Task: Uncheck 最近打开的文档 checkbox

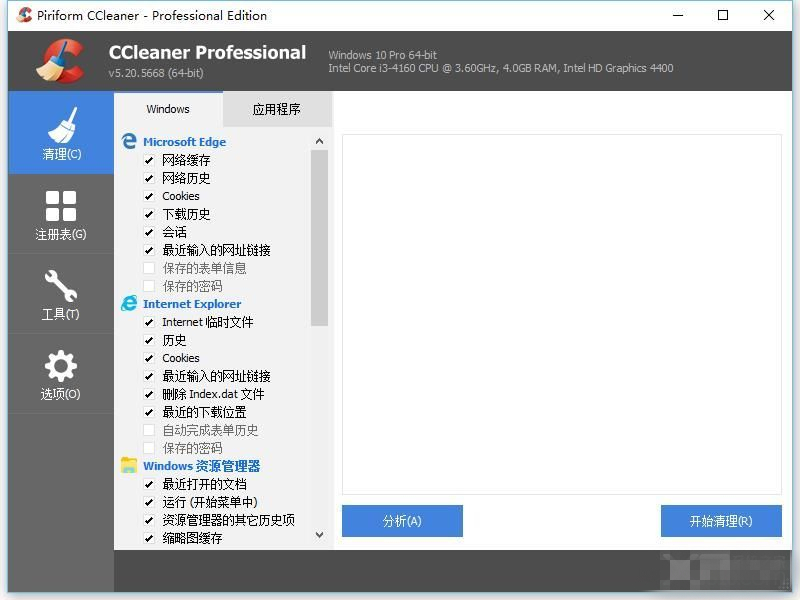Action: [149, 484]
